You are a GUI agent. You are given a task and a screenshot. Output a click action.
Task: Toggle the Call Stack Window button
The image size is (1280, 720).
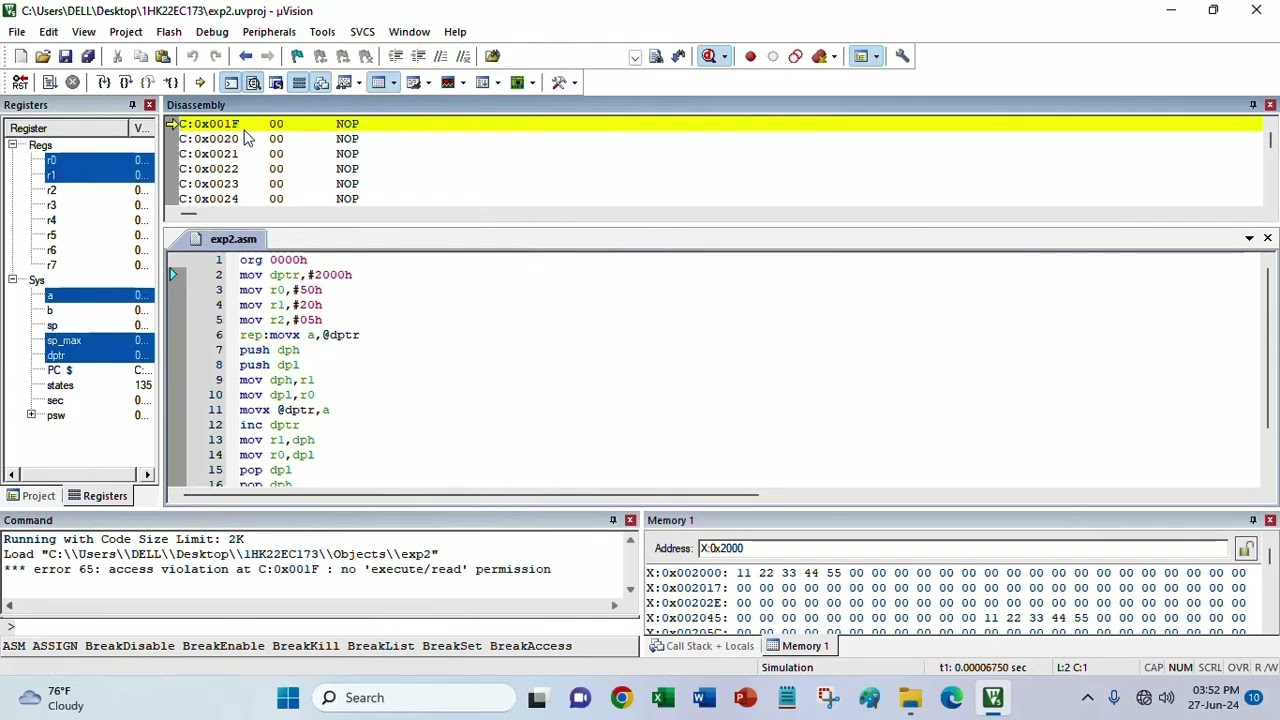click(x=321, y=82)
